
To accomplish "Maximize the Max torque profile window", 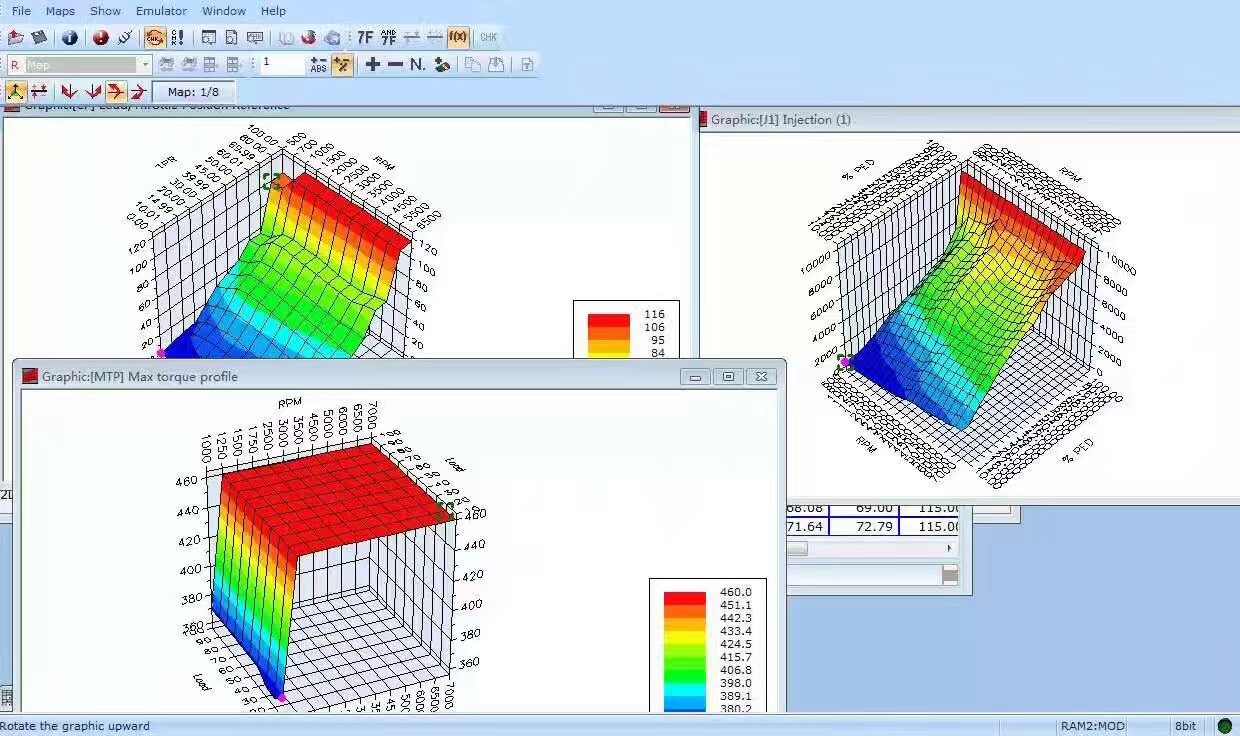I will point(728,377).
